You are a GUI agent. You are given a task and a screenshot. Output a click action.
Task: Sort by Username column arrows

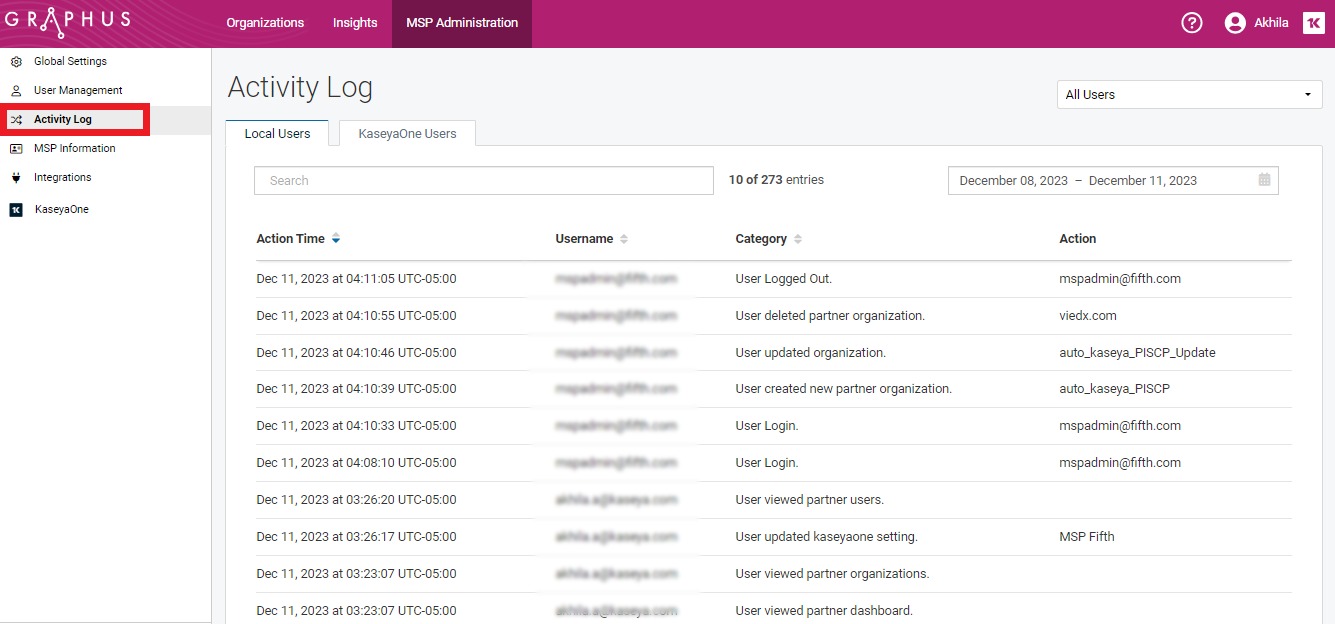[624, 239]
